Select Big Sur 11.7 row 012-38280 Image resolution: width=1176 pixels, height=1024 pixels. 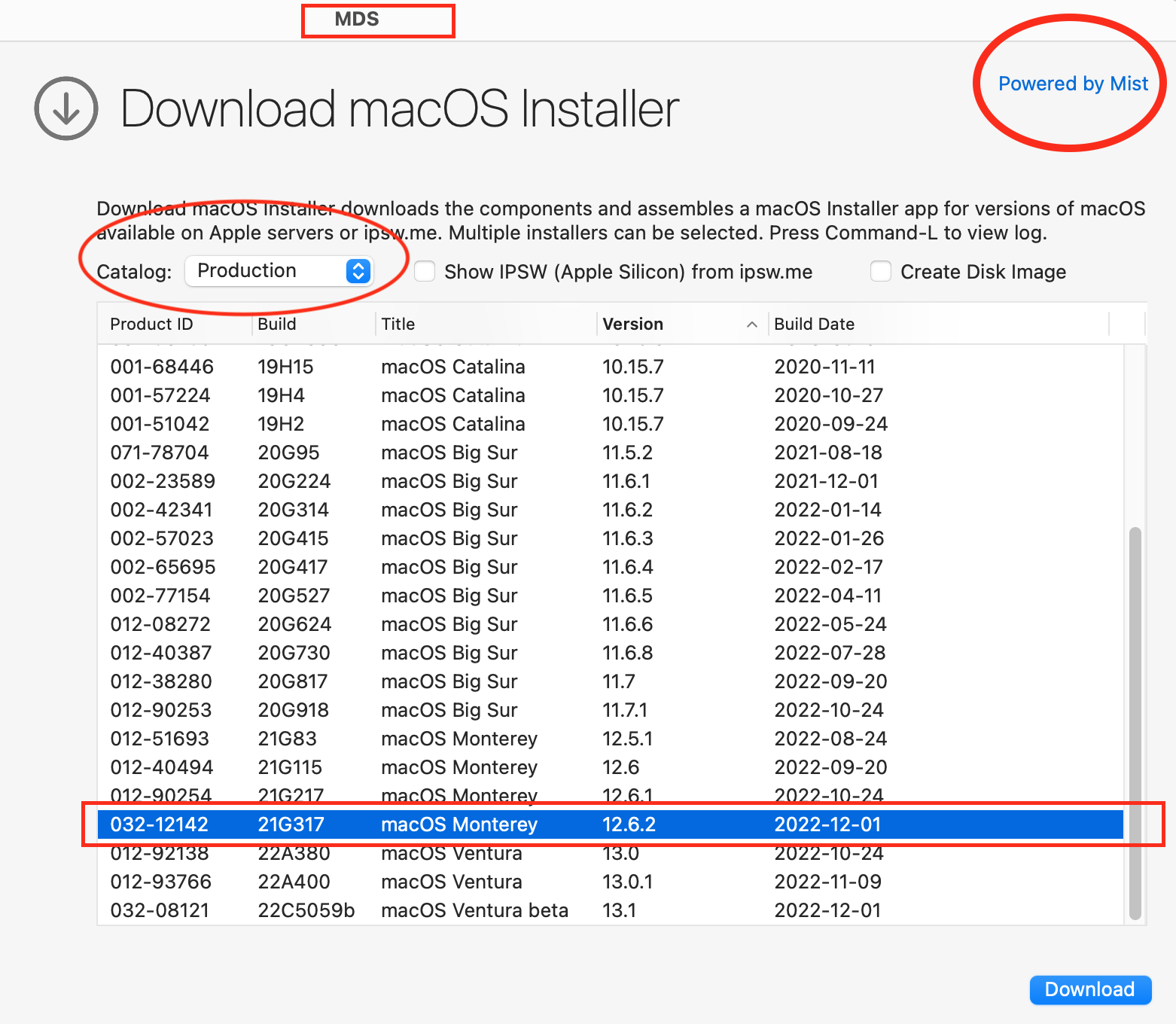[611, 681]
